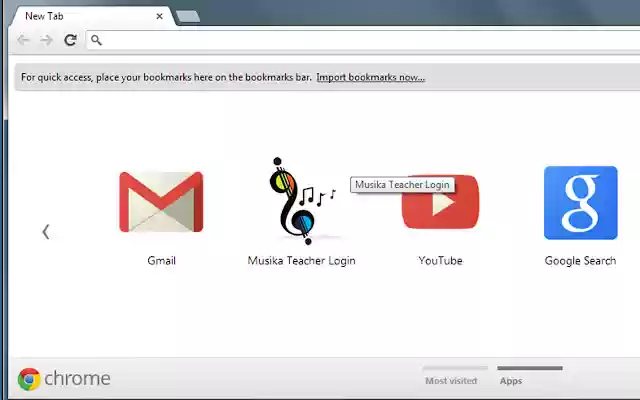Click the Chrome logo at the bottom left
640x400 pixels.
click(64, 379)
